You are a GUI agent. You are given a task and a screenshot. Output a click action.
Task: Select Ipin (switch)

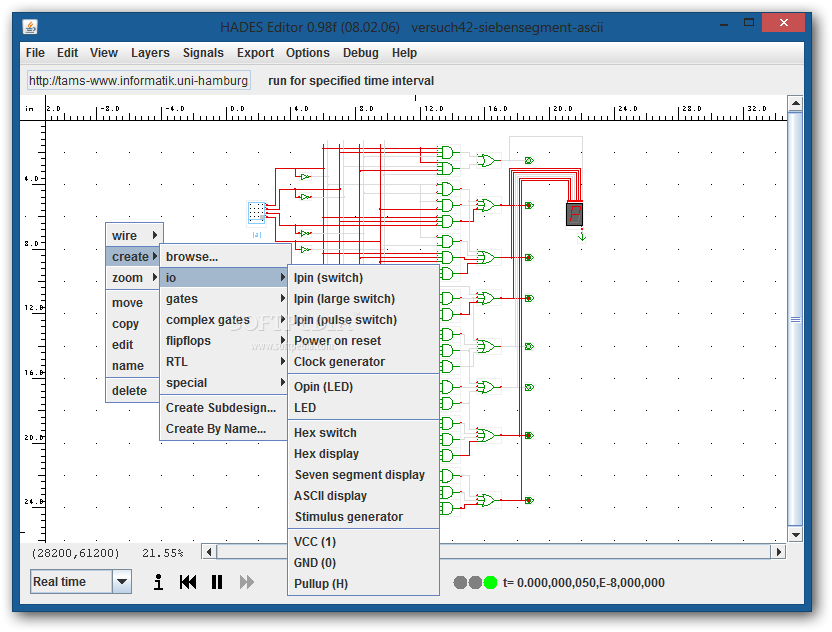coord(363,278)
